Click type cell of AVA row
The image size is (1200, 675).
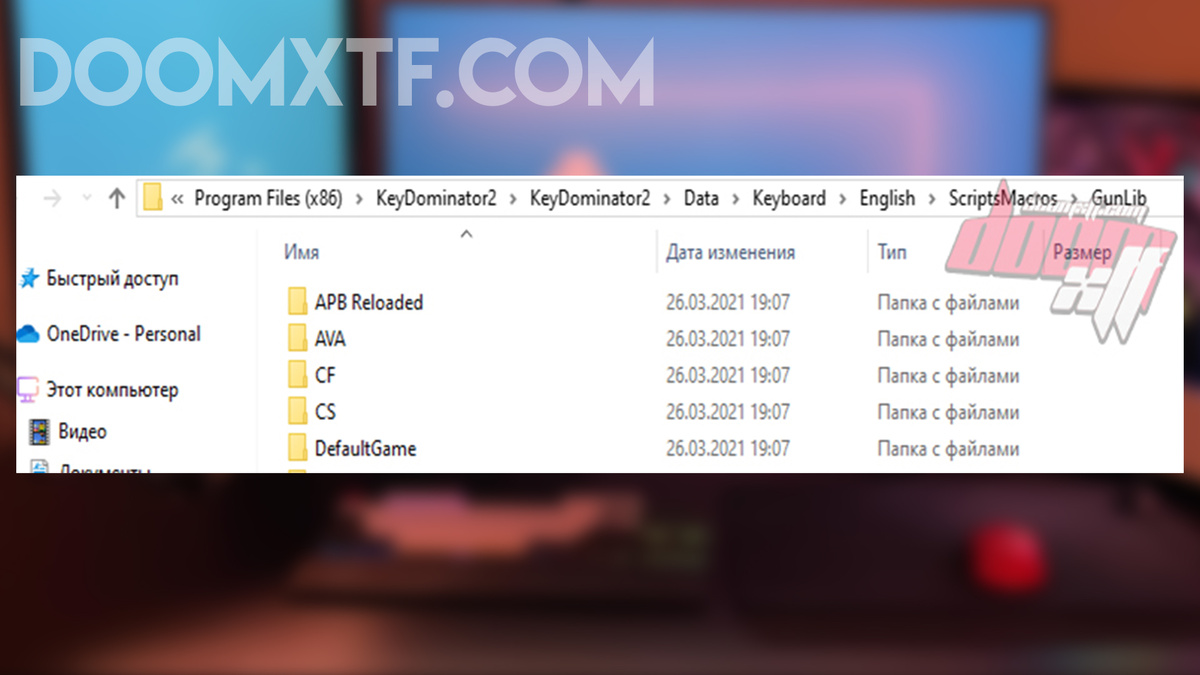(948, 339)
